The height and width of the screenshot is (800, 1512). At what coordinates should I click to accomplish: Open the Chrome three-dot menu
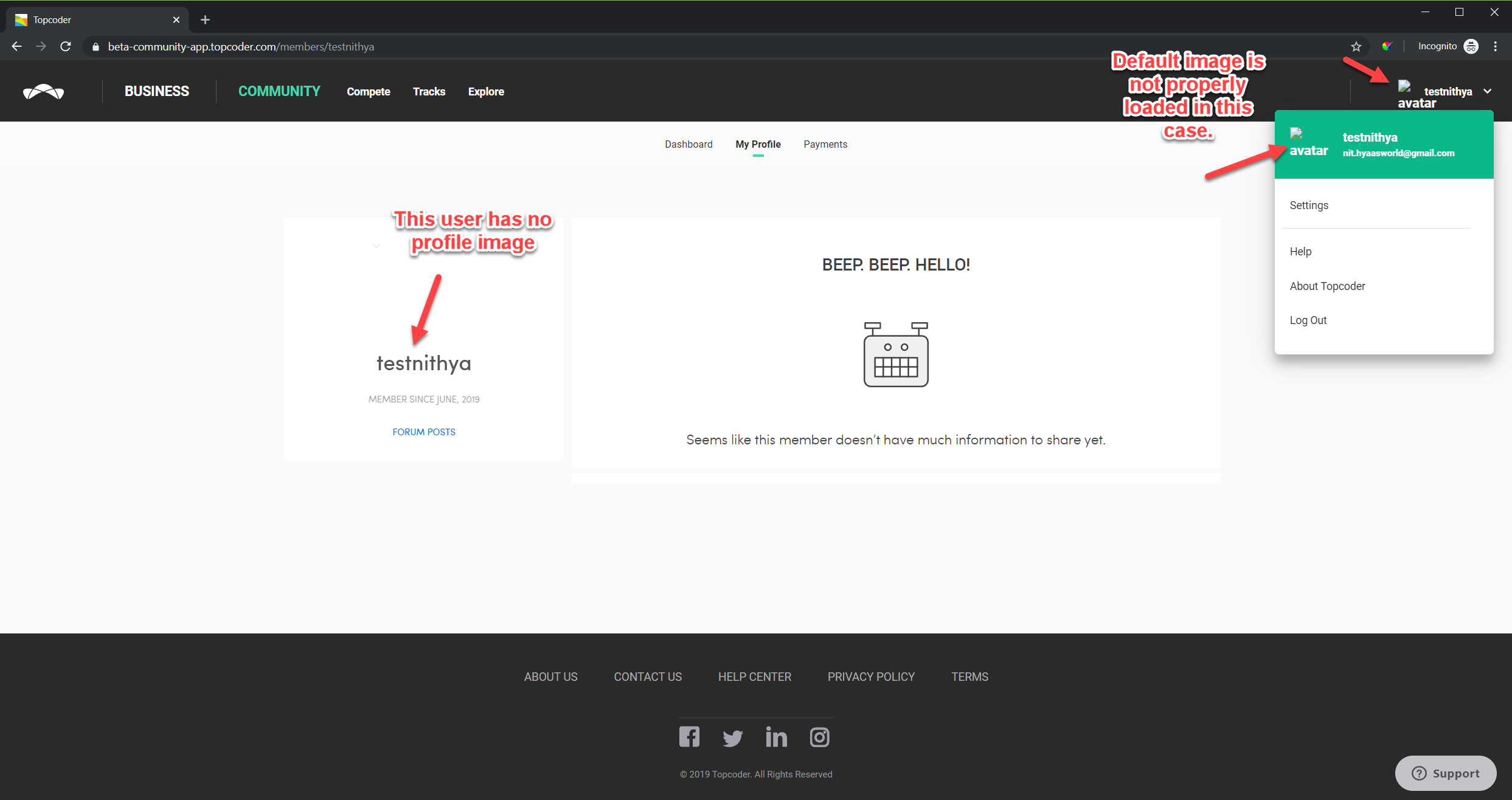(x=1495, y=46)
